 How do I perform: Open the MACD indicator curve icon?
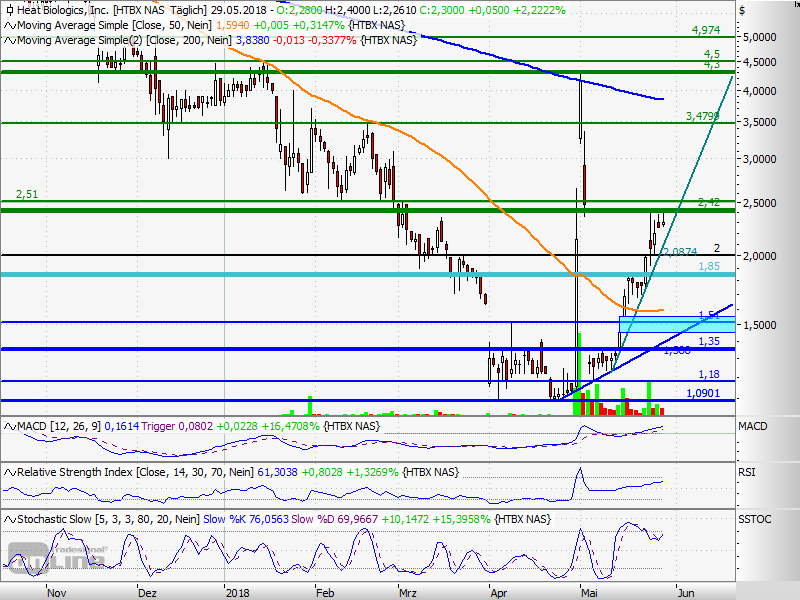[9, 426]
